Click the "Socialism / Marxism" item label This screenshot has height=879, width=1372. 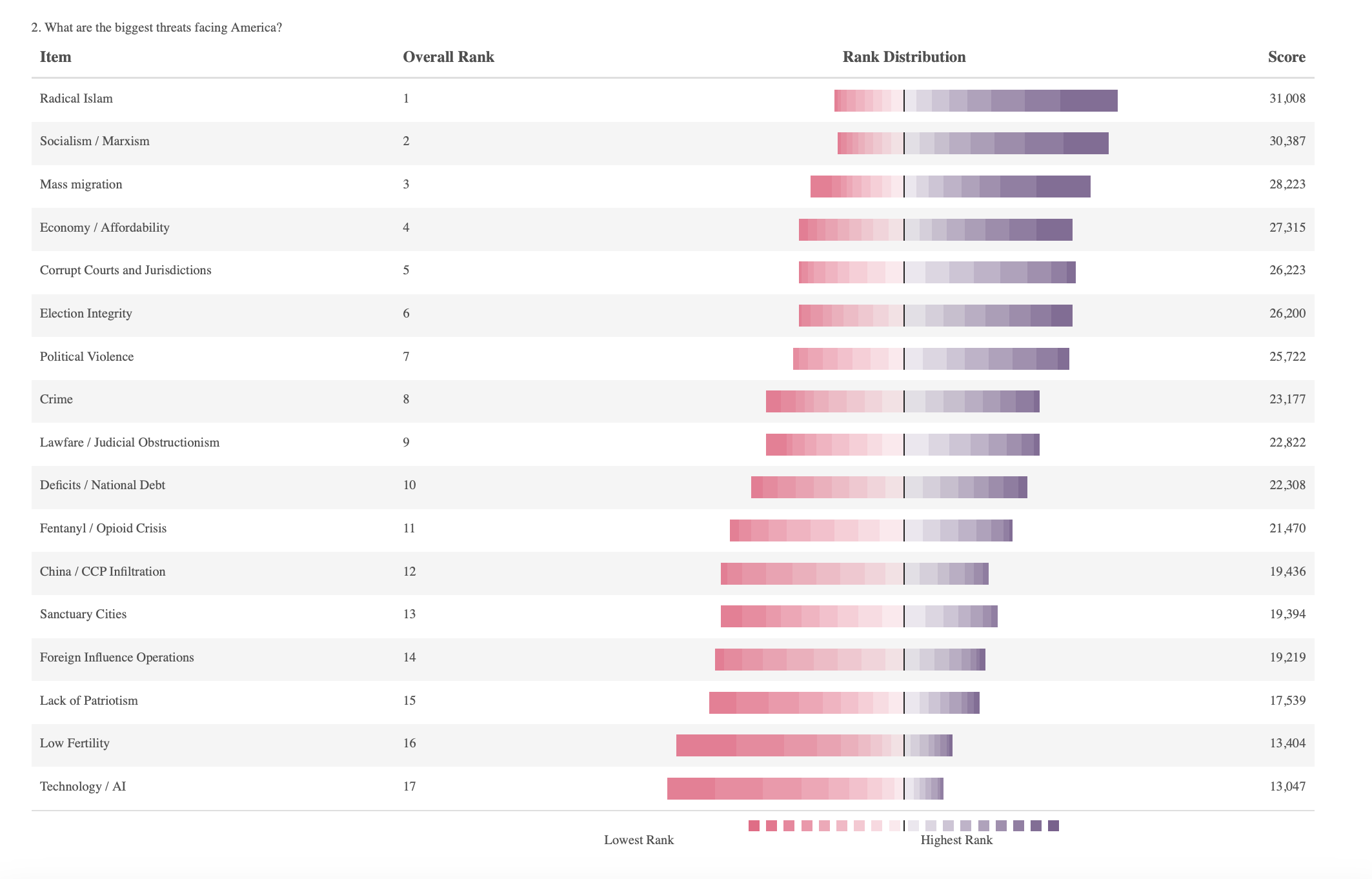pyautogui.click(x=94, y=141)
